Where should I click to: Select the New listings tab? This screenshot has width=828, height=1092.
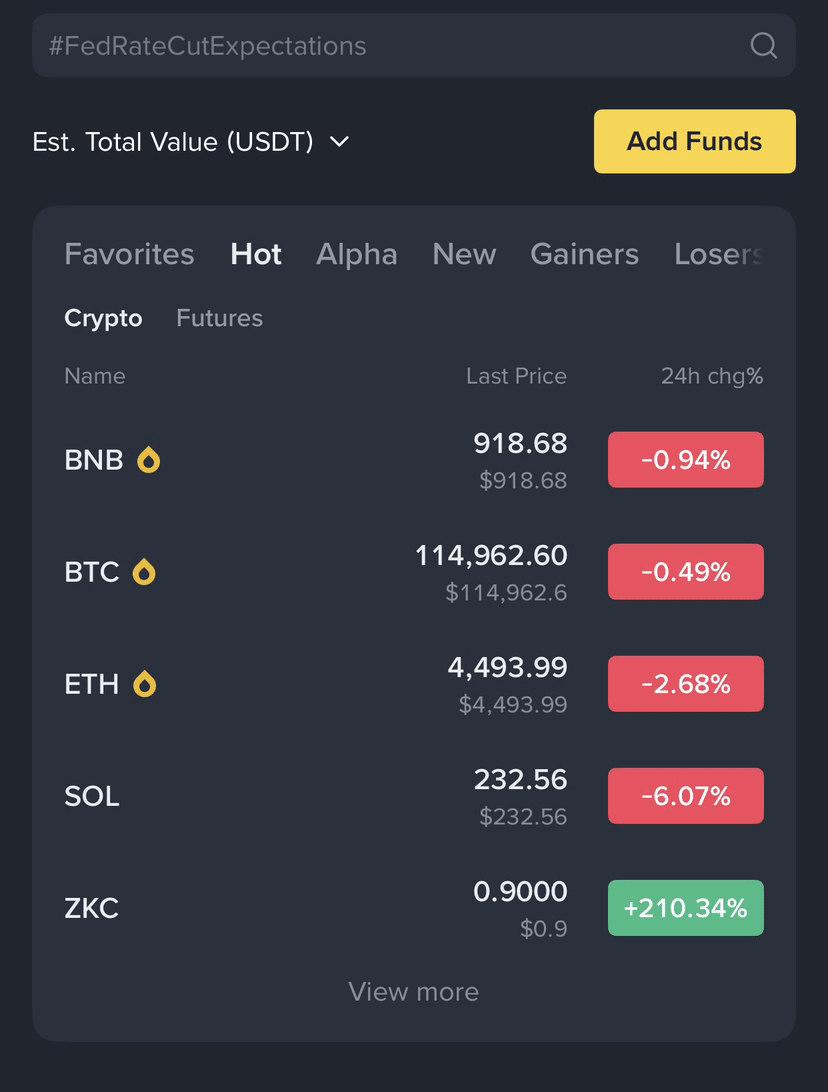click(464, 254)
